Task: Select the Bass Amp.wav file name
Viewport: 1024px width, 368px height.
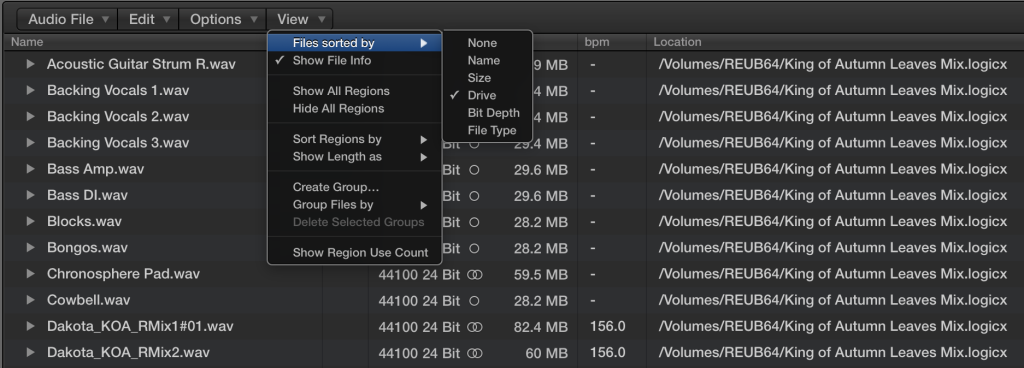Action: point(95,168)
